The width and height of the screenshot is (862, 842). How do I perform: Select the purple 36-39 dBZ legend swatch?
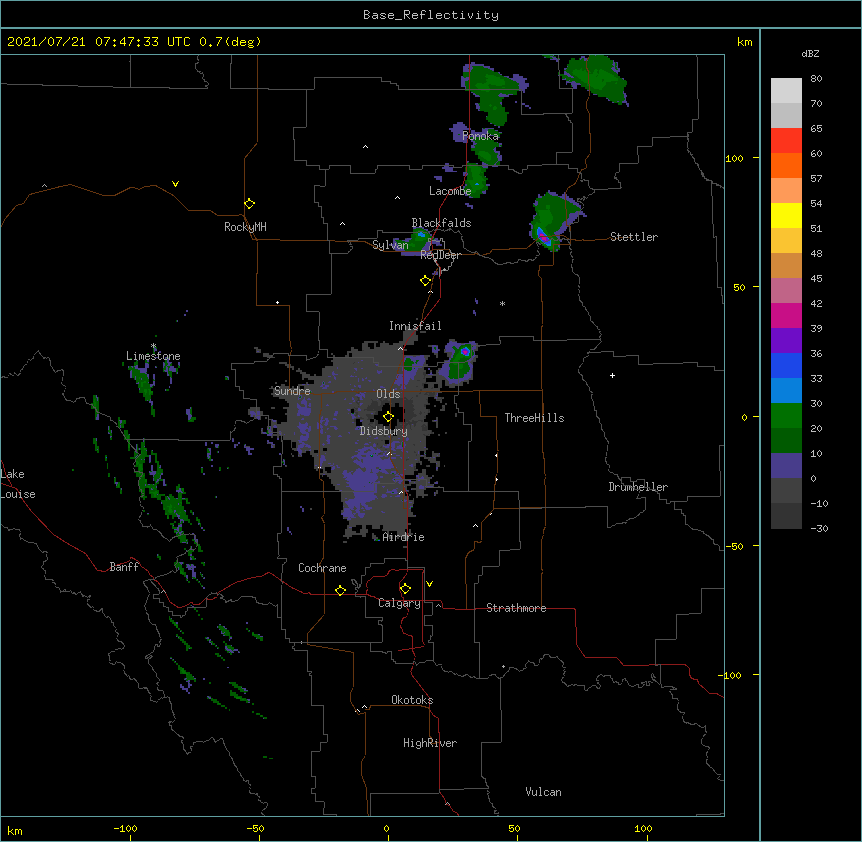786,341
